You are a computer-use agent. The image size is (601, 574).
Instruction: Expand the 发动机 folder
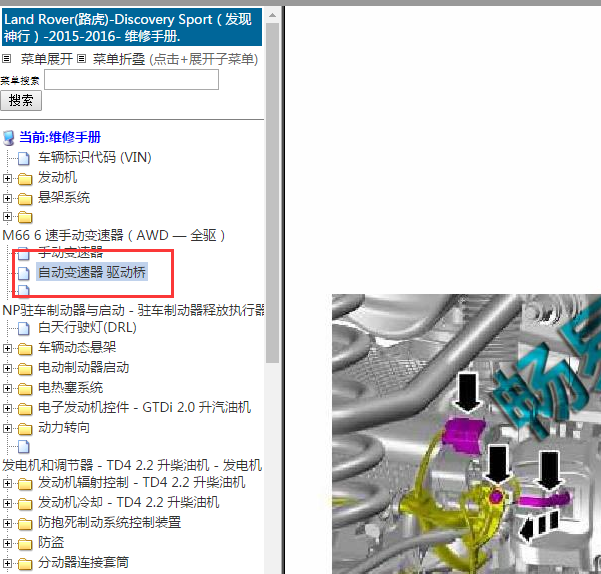7,178
